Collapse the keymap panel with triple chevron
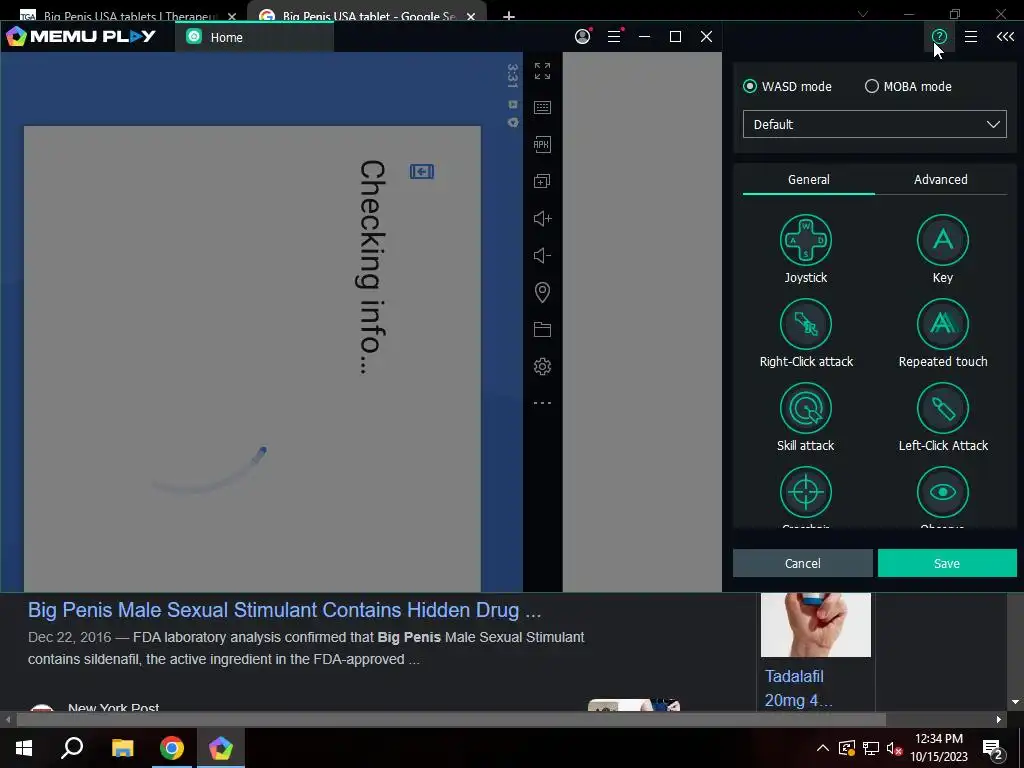 click(1005, 37)
